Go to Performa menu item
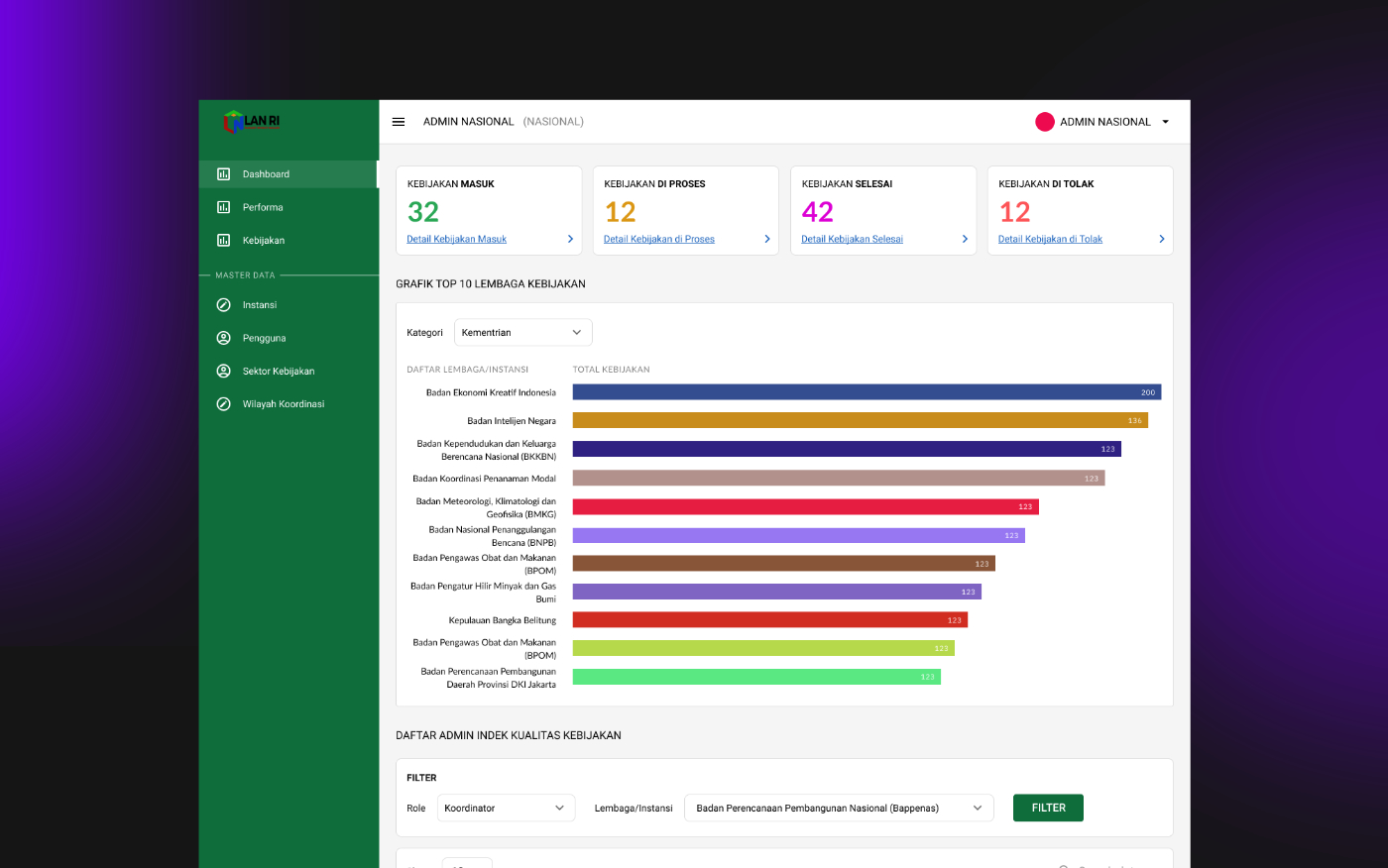 point(263,207)
